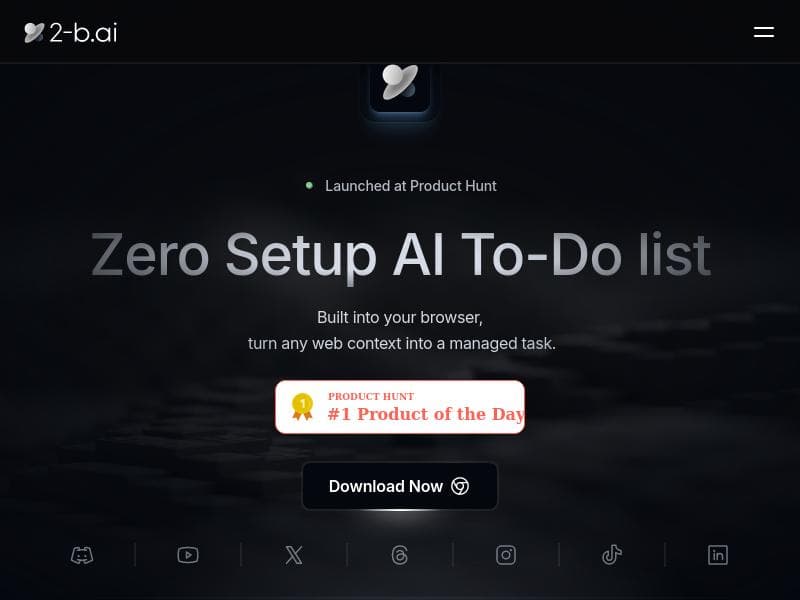Click the large glowing app icon tile

tap(400, 87)
